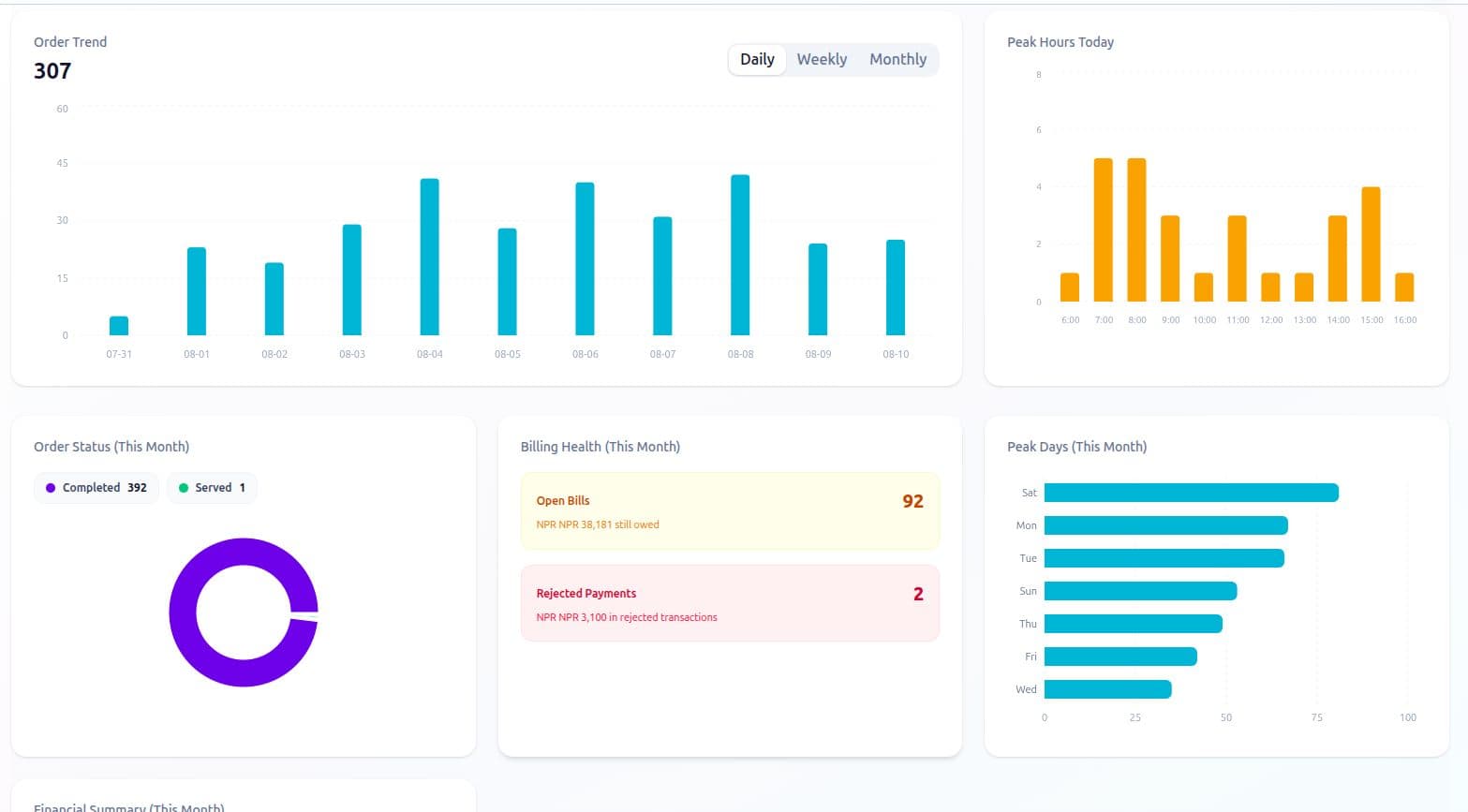Click the 08-08 date axis label

pyautogui.click(x=740, y=354)
